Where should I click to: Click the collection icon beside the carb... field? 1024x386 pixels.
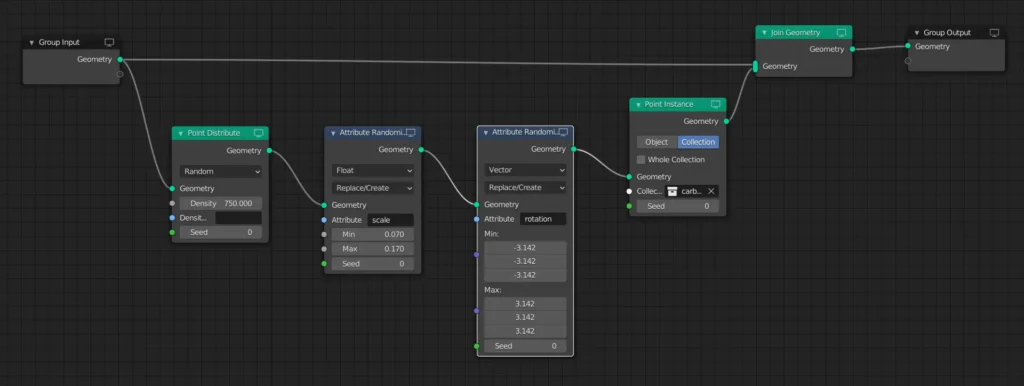point(672,191)
